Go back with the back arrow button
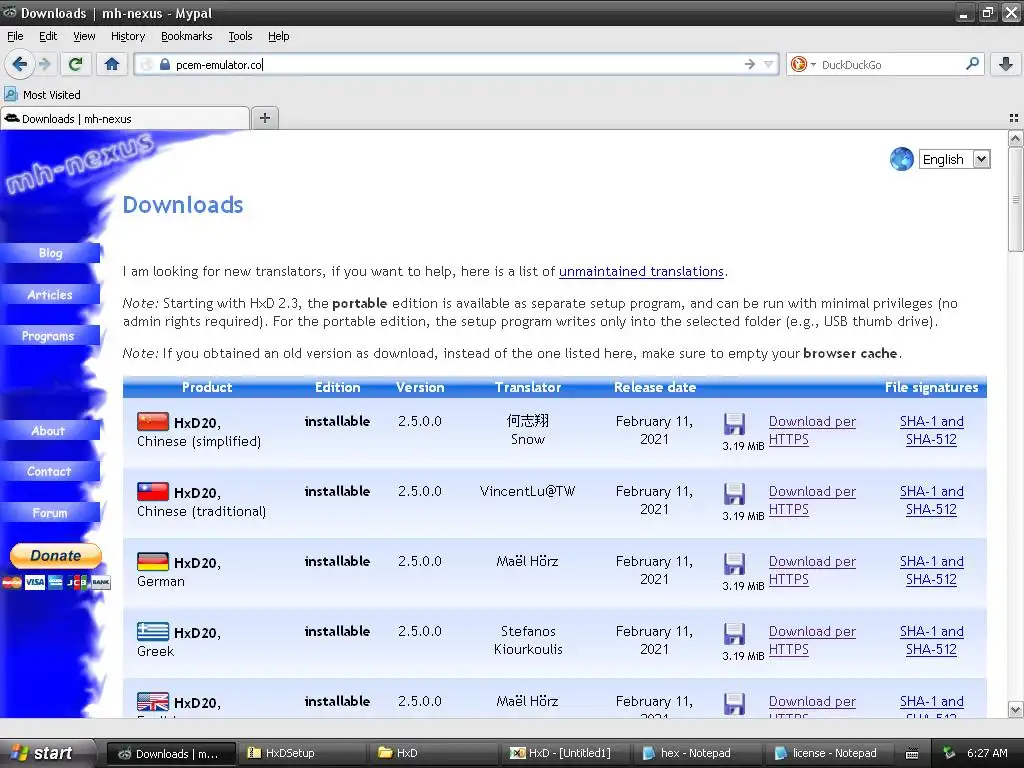Image resolution: width=1024 pixels, height=768 pixels. 19,64
